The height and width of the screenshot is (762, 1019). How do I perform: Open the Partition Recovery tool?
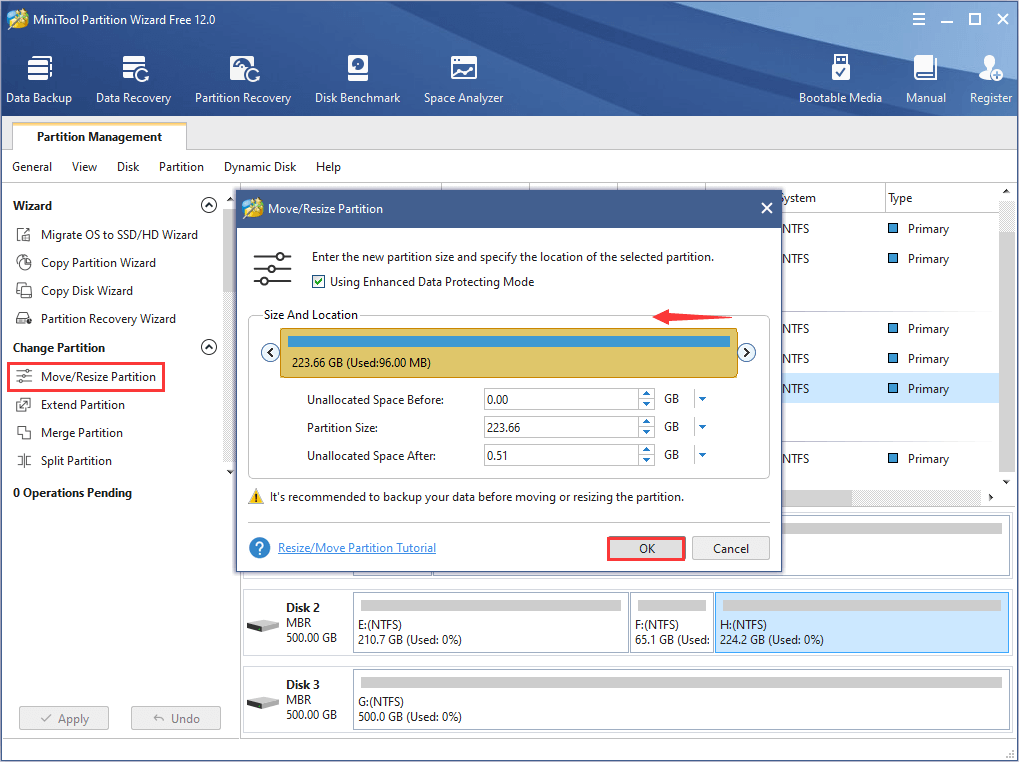pos(243,79)
